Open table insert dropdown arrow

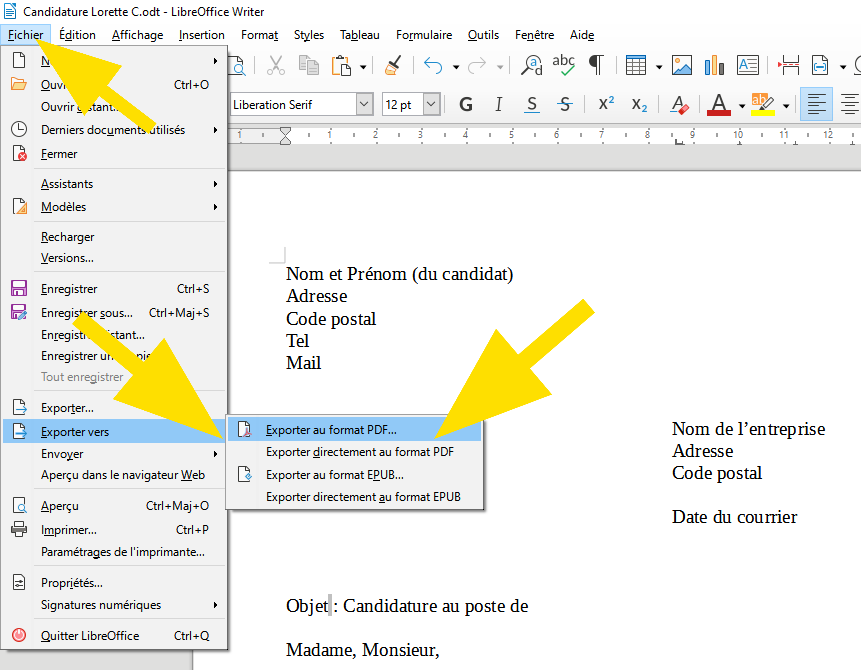(658, 67)
